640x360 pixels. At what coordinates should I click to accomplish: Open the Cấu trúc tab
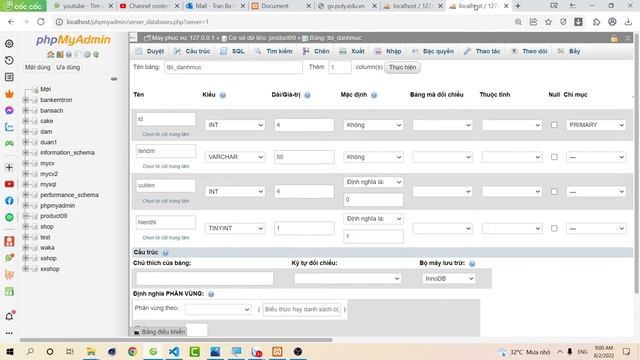click(x=192, y=51)
